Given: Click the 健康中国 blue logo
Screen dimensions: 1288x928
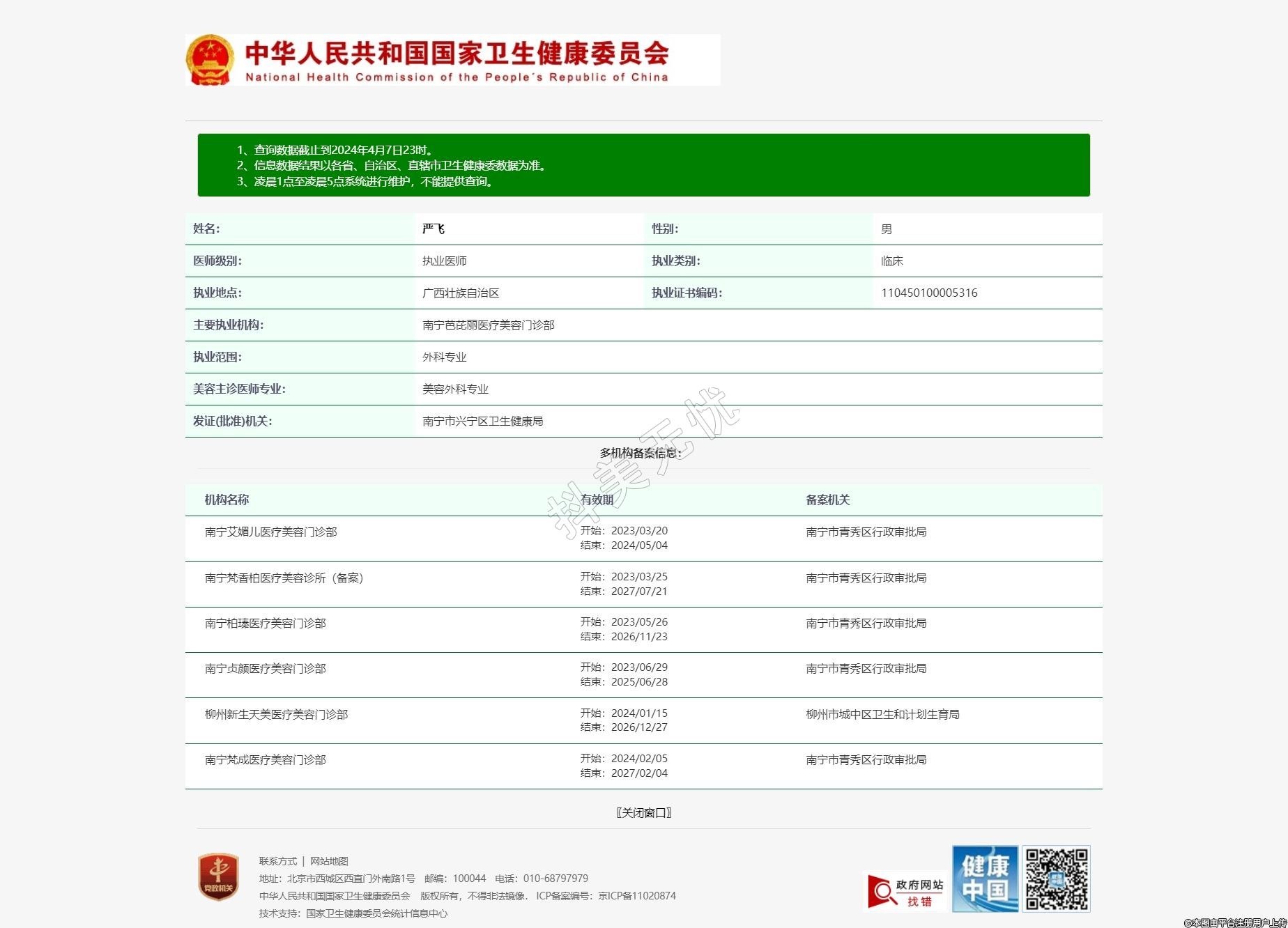Looking at the screenshot, I should (x=985, y=879).
